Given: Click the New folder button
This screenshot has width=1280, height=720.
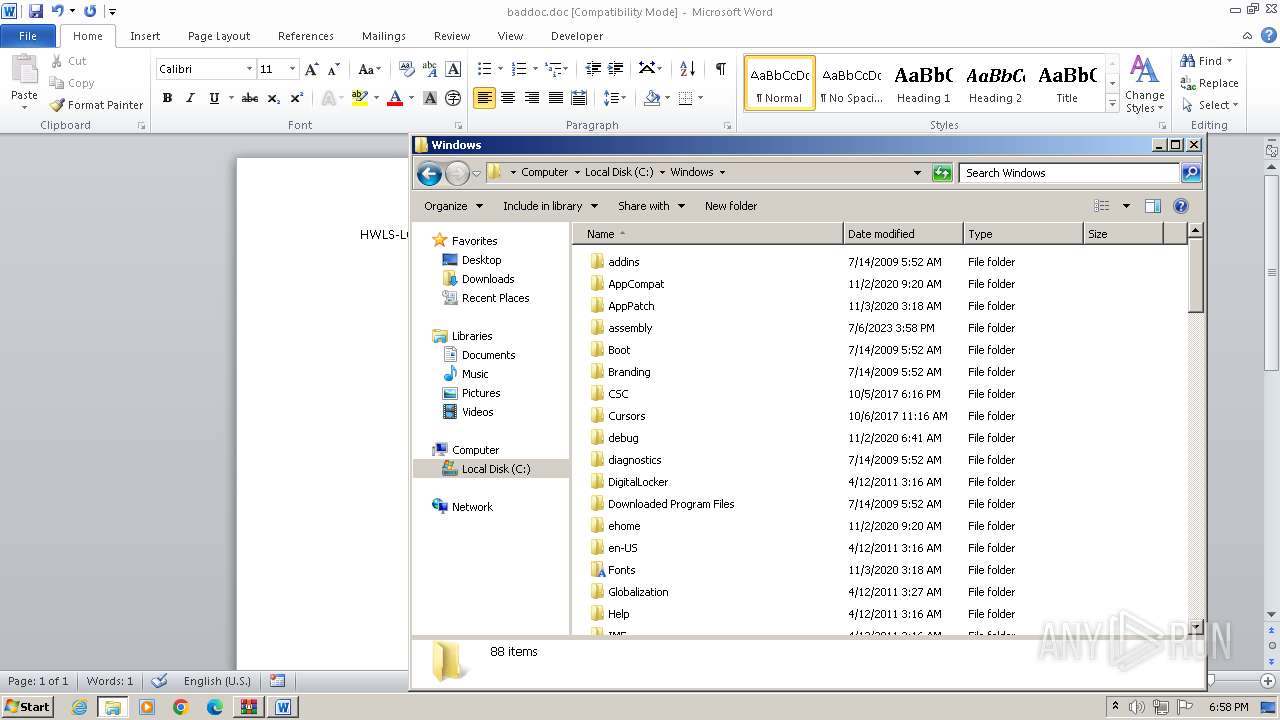Looking at the screenshot, I should coord(731,206).
